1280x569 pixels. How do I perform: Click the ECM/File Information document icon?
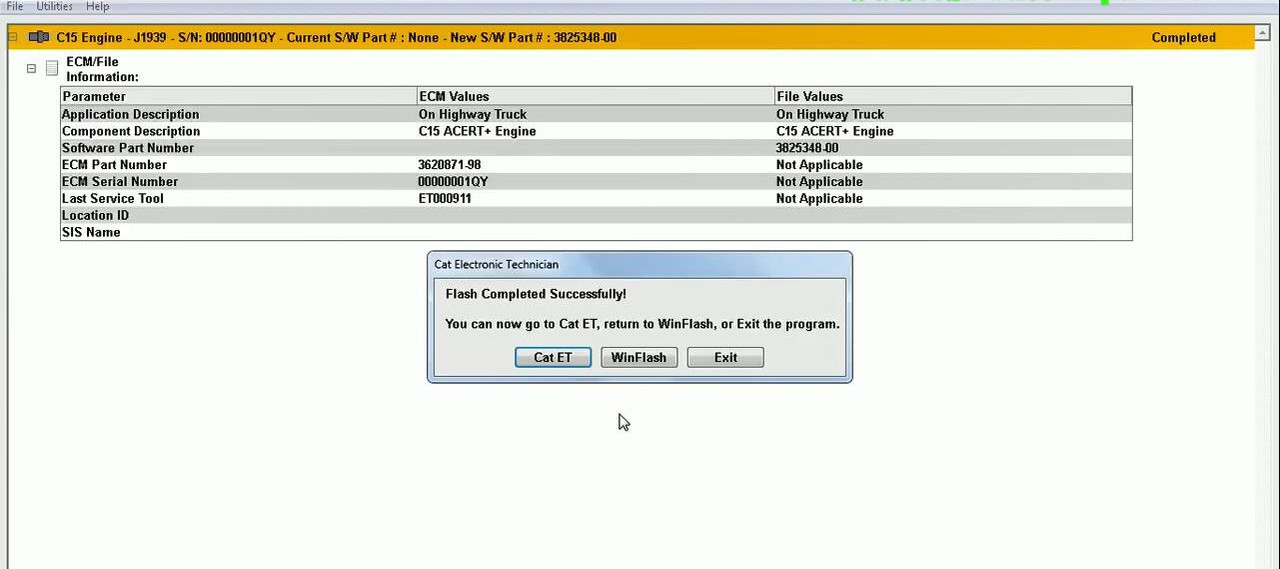(x=52, y=68)
